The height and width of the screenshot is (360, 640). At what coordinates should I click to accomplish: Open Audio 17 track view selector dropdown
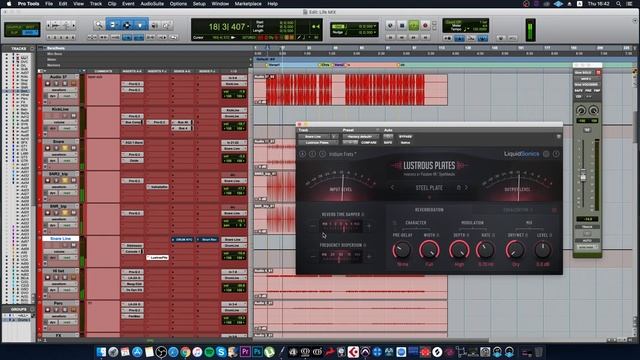point(59,90)
